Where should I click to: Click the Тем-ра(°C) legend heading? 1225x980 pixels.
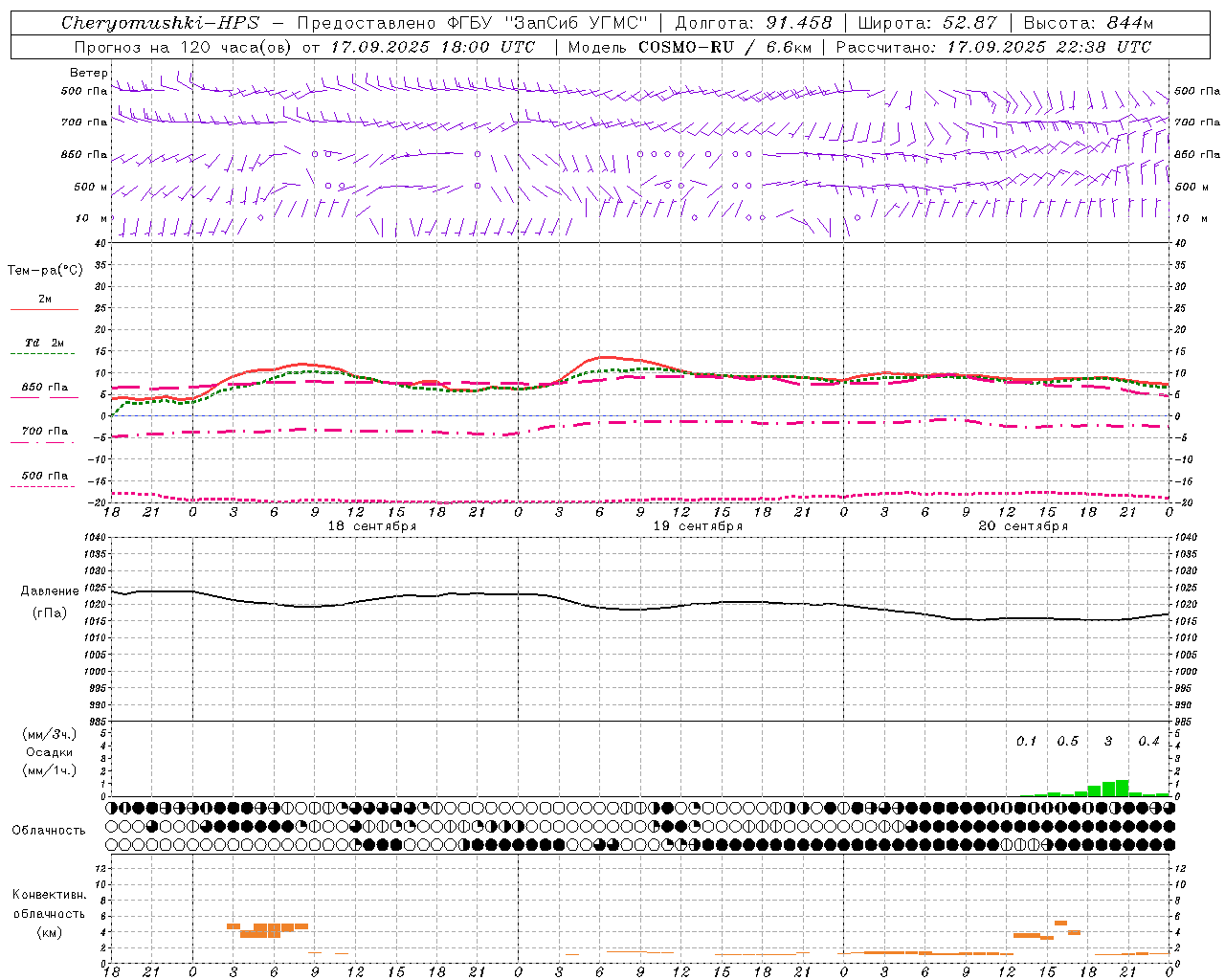45,271
